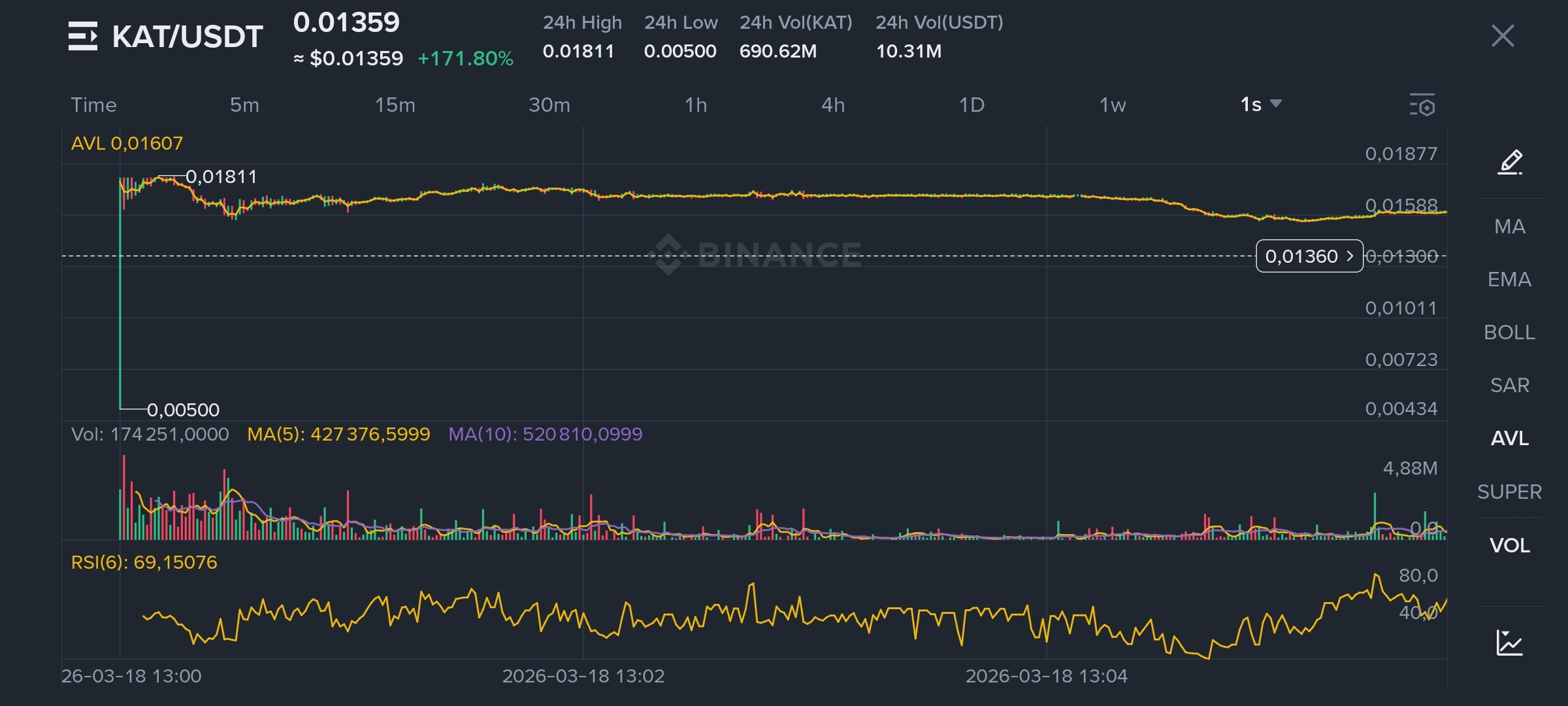1568x706 pixels.
Task: Close the full-screen chart view
Action: (x=1503, y=36)
